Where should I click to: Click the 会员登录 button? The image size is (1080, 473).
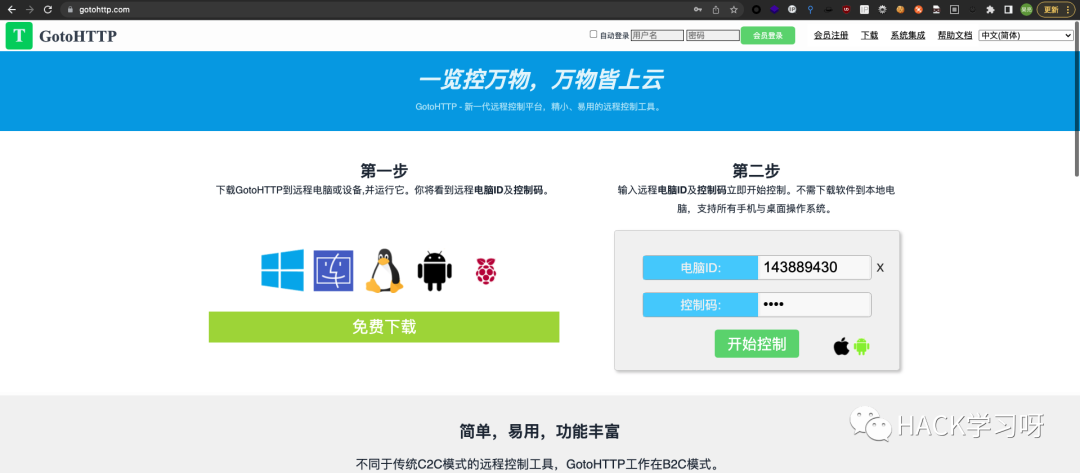click(767, 35)
